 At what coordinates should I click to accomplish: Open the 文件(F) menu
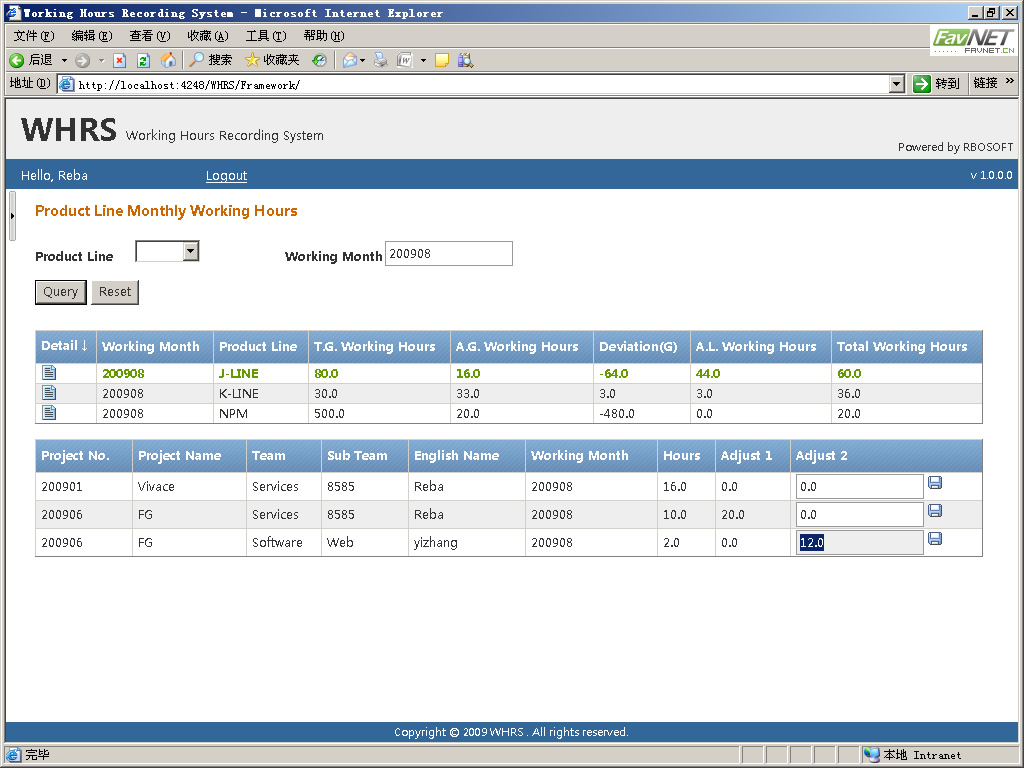(34, 35)
